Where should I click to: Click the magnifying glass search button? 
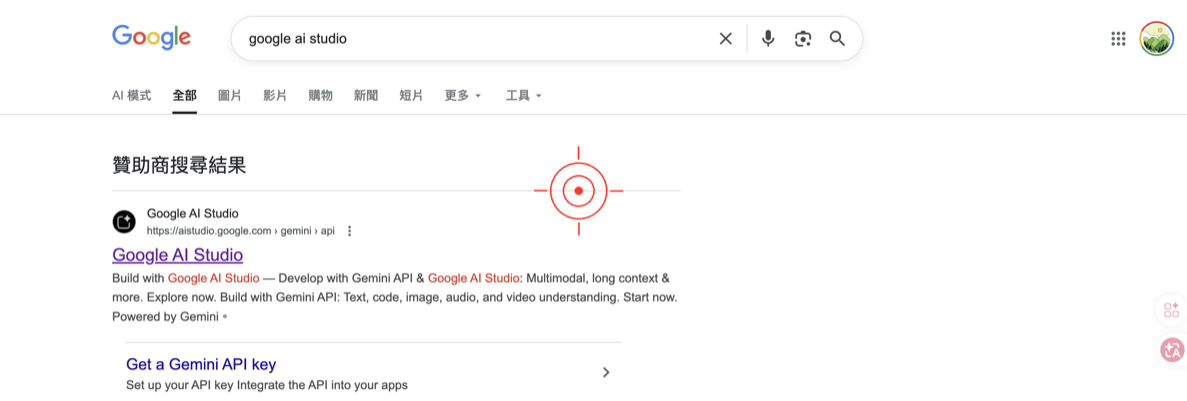pyautogui.click(x=837, y=39)
